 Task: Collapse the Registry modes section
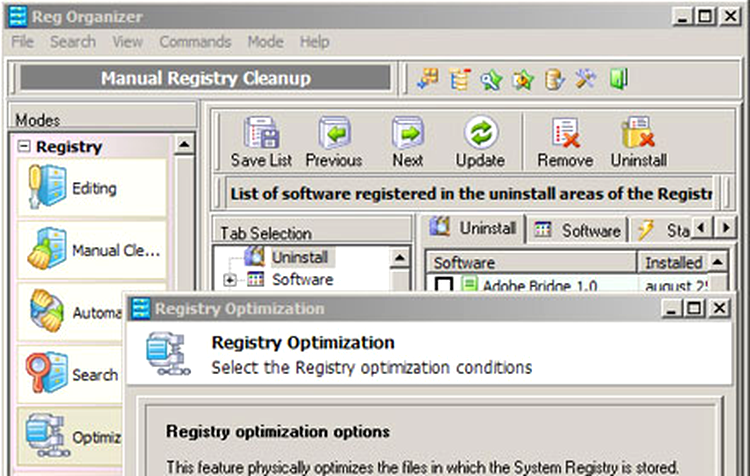(24, 147)
